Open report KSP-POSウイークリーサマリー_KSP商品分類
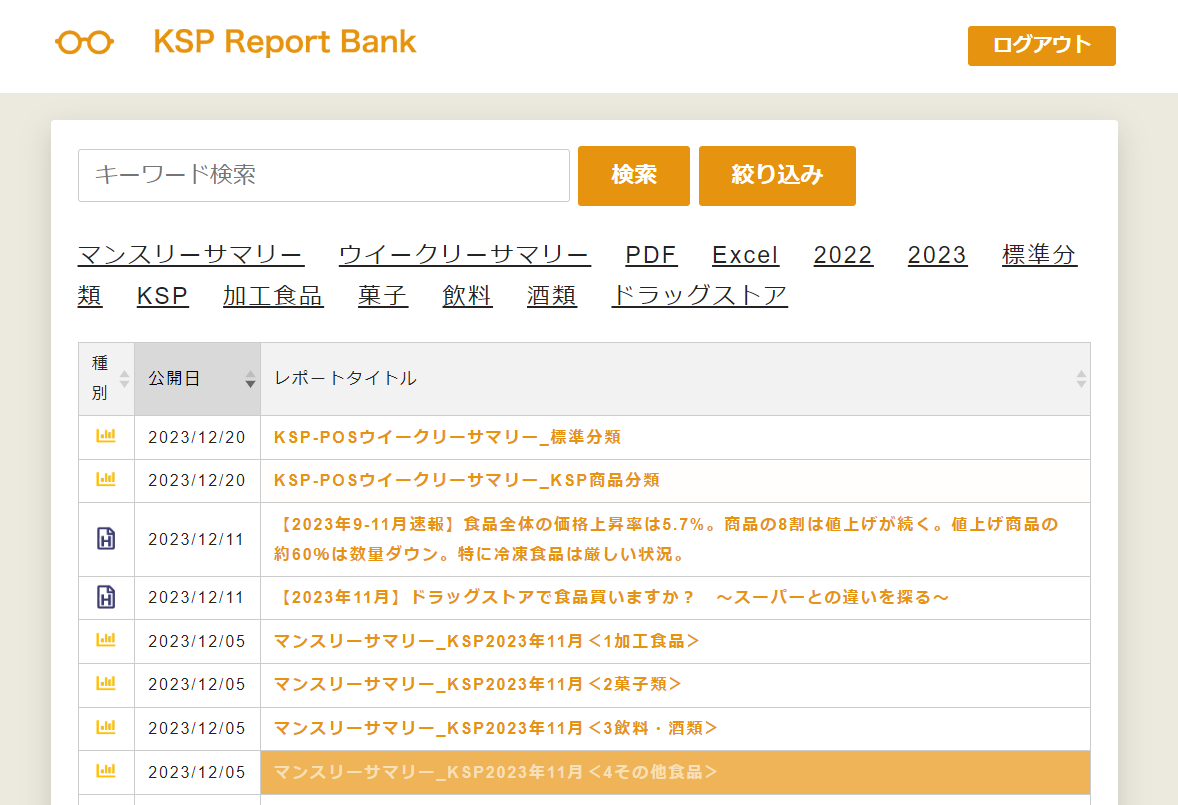1178x805 pixels. [467, 480]
